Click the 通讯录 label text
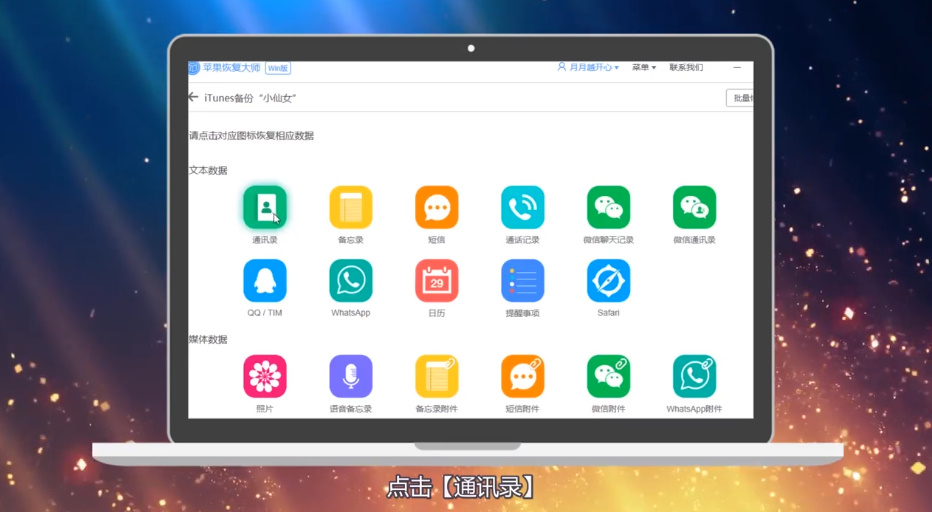The image size is (932, 512). point(265,240)
